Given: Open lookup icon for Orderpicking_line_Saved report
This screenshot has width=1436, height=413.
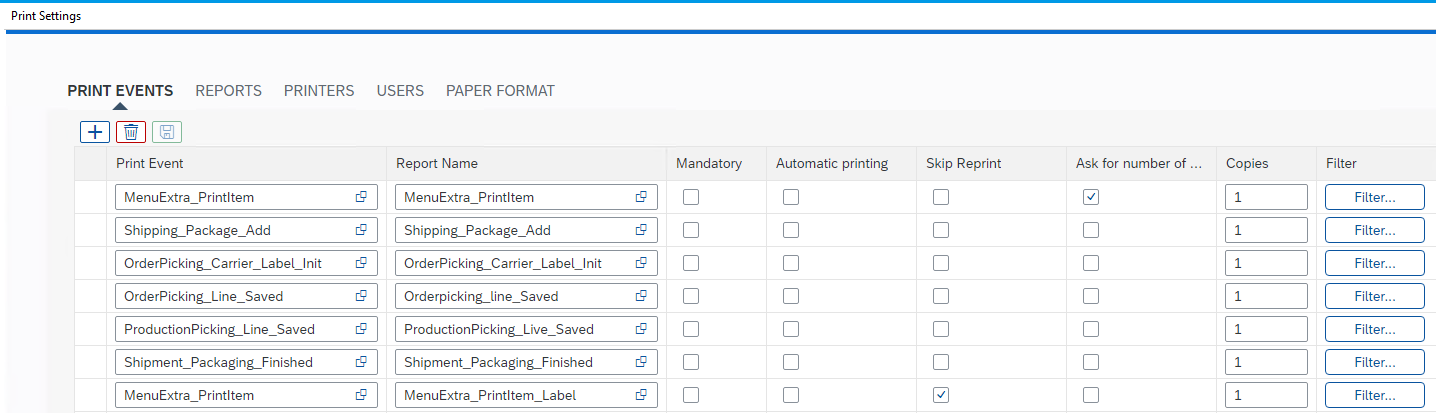Looking at the screenshot, I should coord(641,296).
